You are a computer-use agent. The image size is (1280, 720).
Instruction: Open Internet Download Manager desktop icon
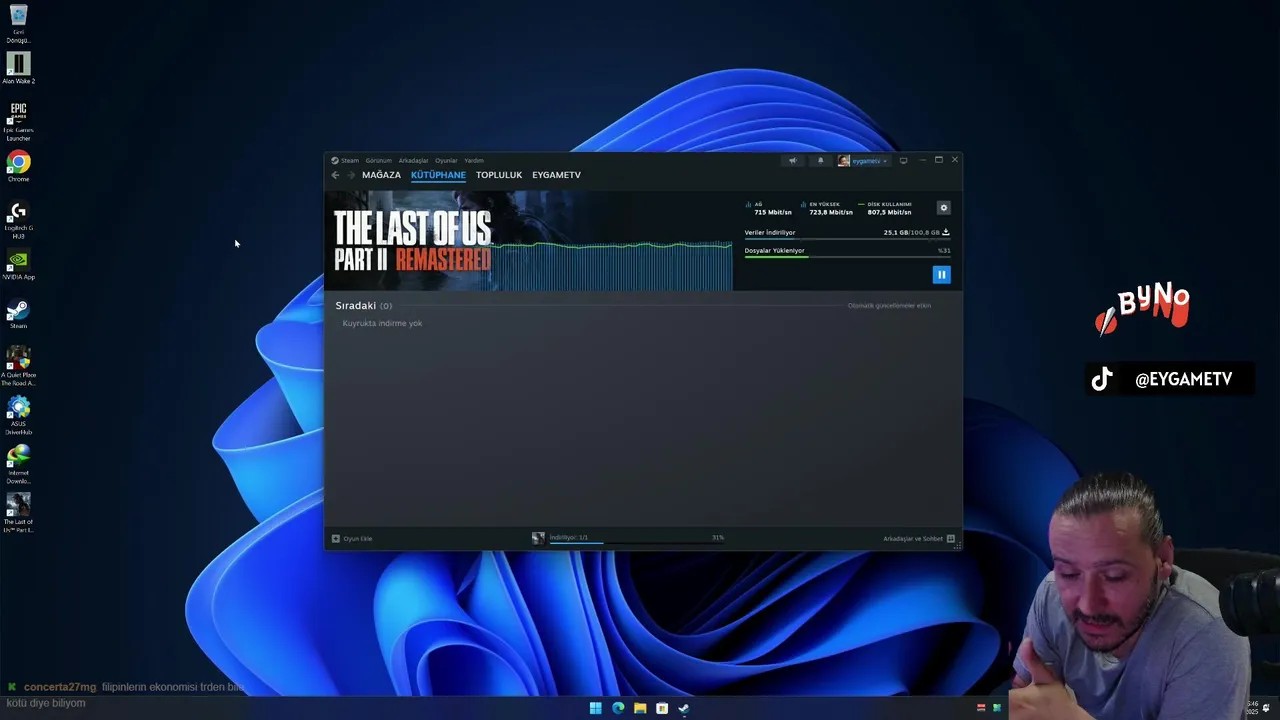[18, 465]
